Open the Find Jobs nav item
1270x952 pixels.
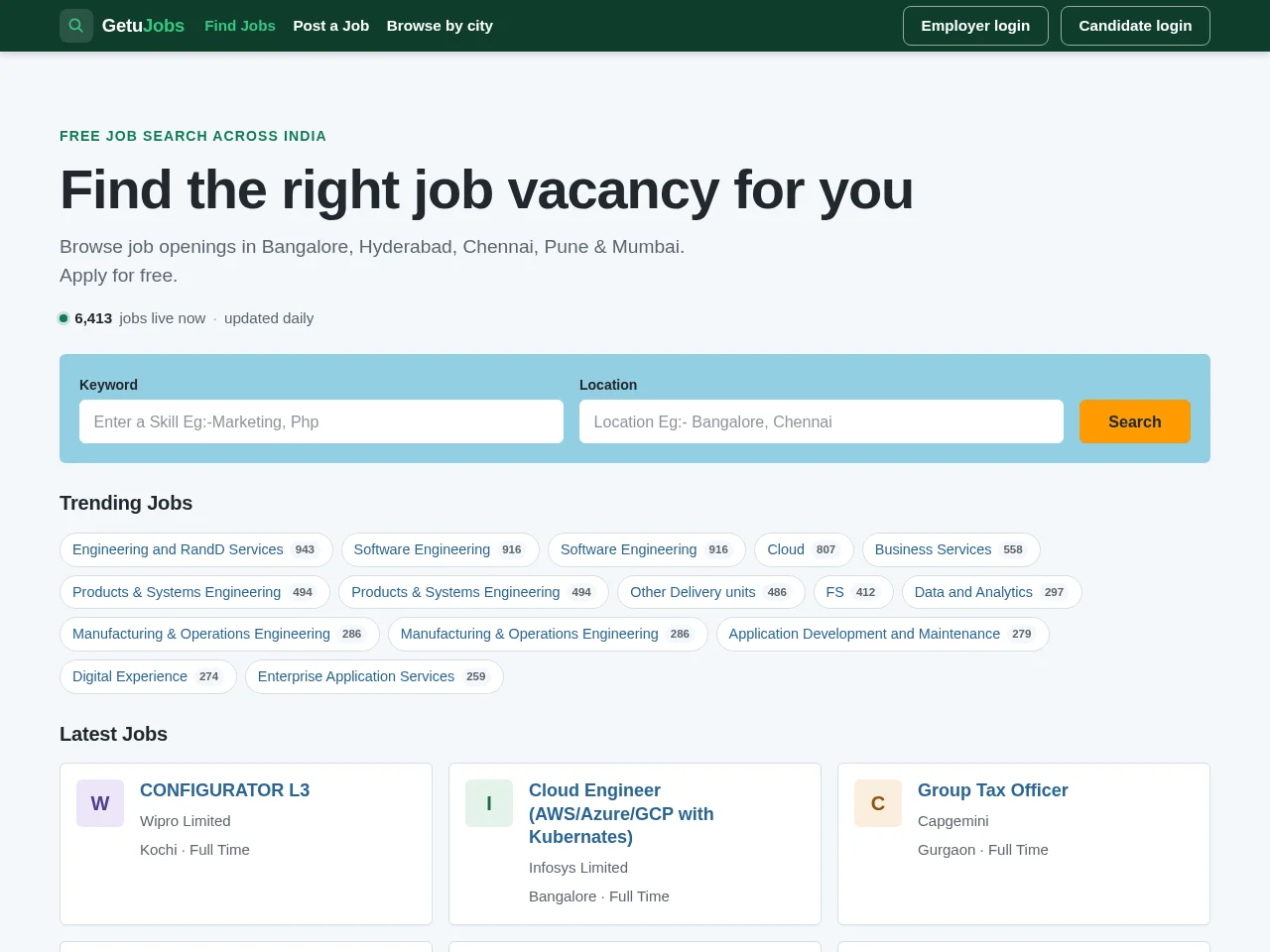pos(240,26)
